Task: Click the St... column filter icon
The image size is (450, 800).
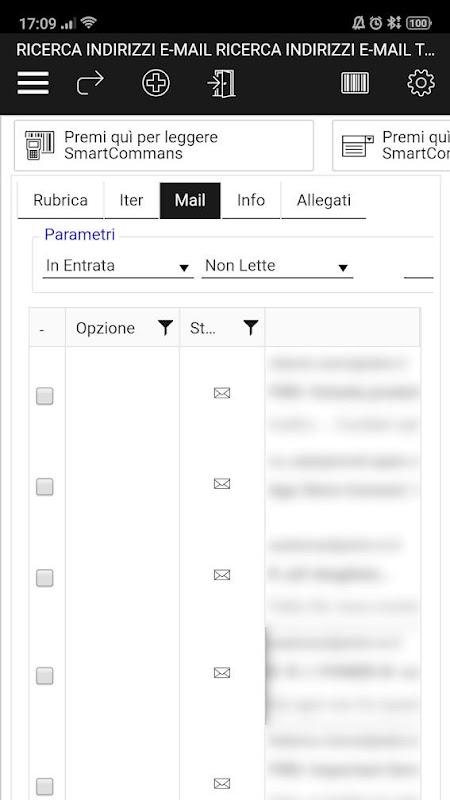Action: 250,328
